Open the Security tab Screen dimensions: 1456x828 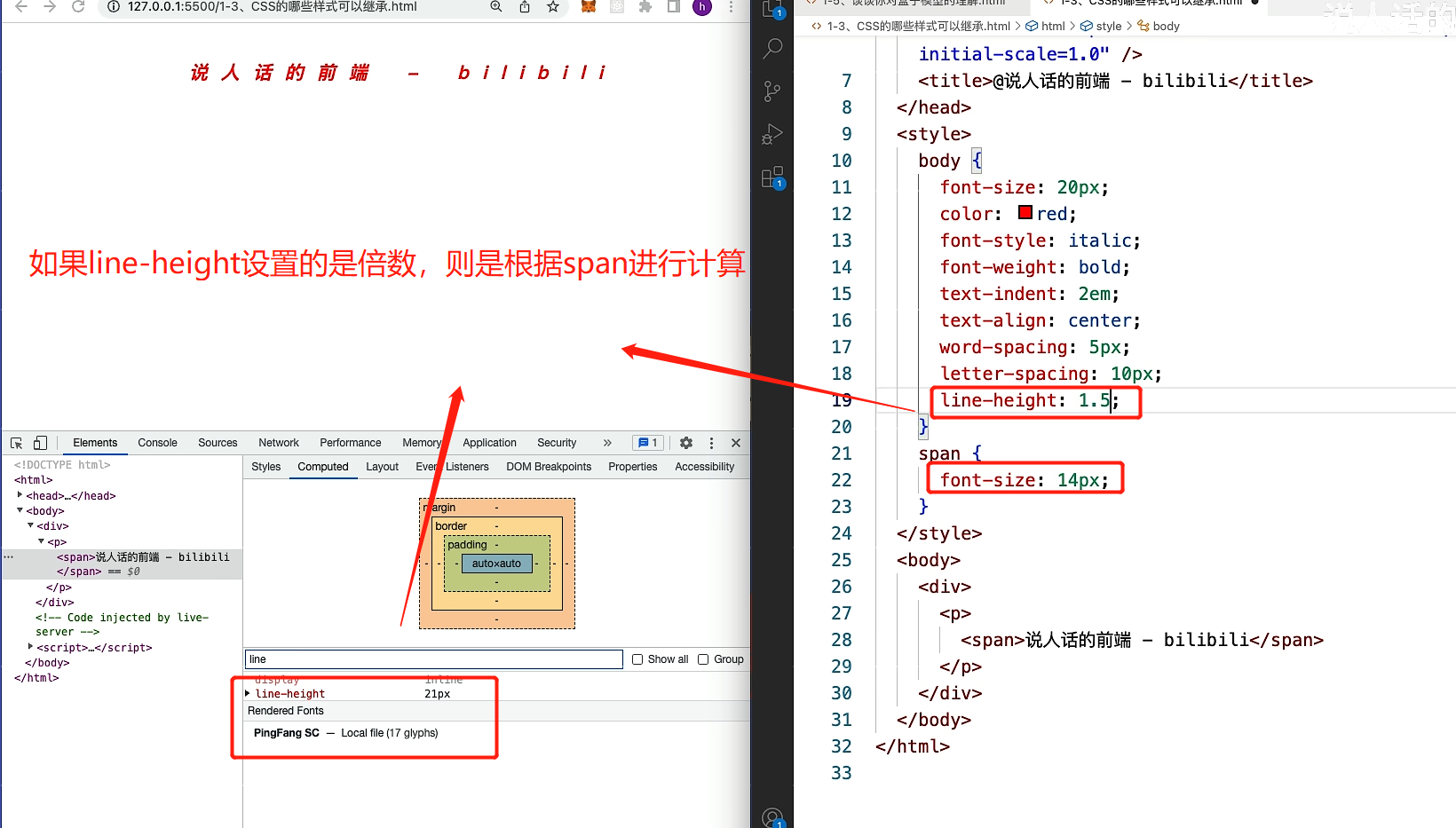tap(557, 443)
